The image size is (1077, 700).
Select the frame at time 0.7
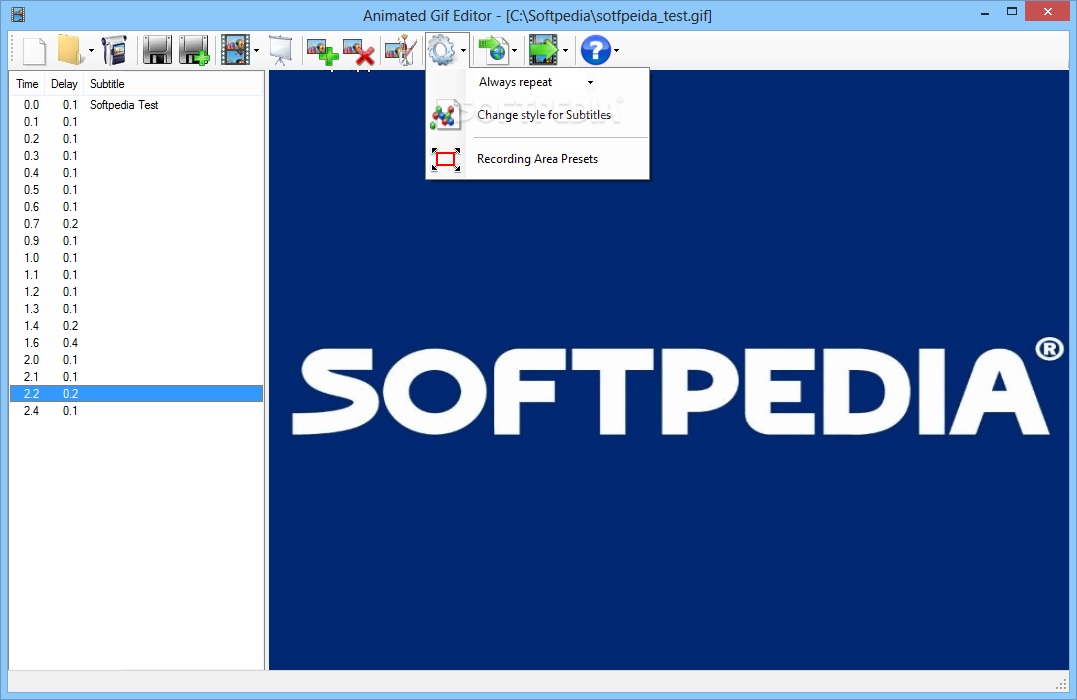[x=137, y=224]
